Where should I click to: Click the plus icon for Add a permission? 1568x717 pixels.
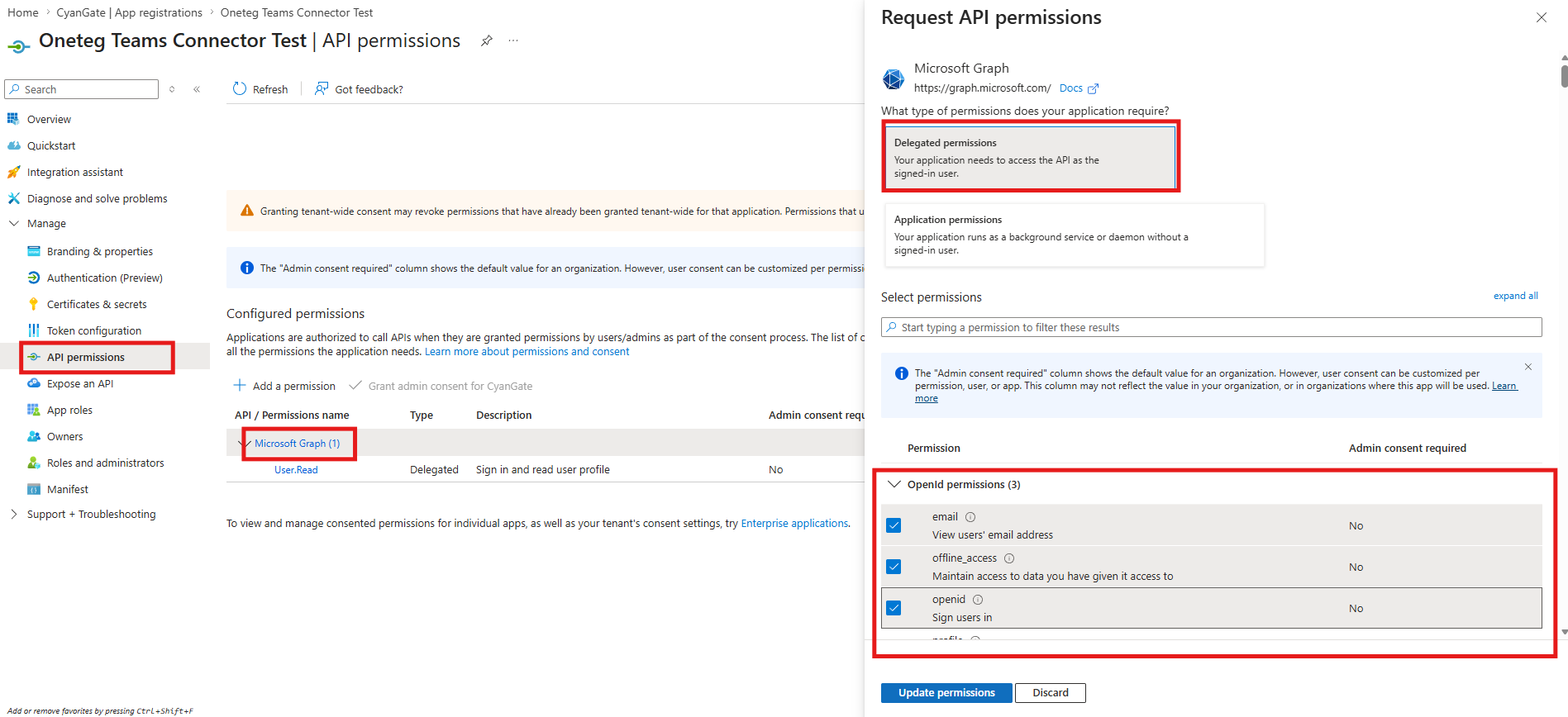(240, 385)
